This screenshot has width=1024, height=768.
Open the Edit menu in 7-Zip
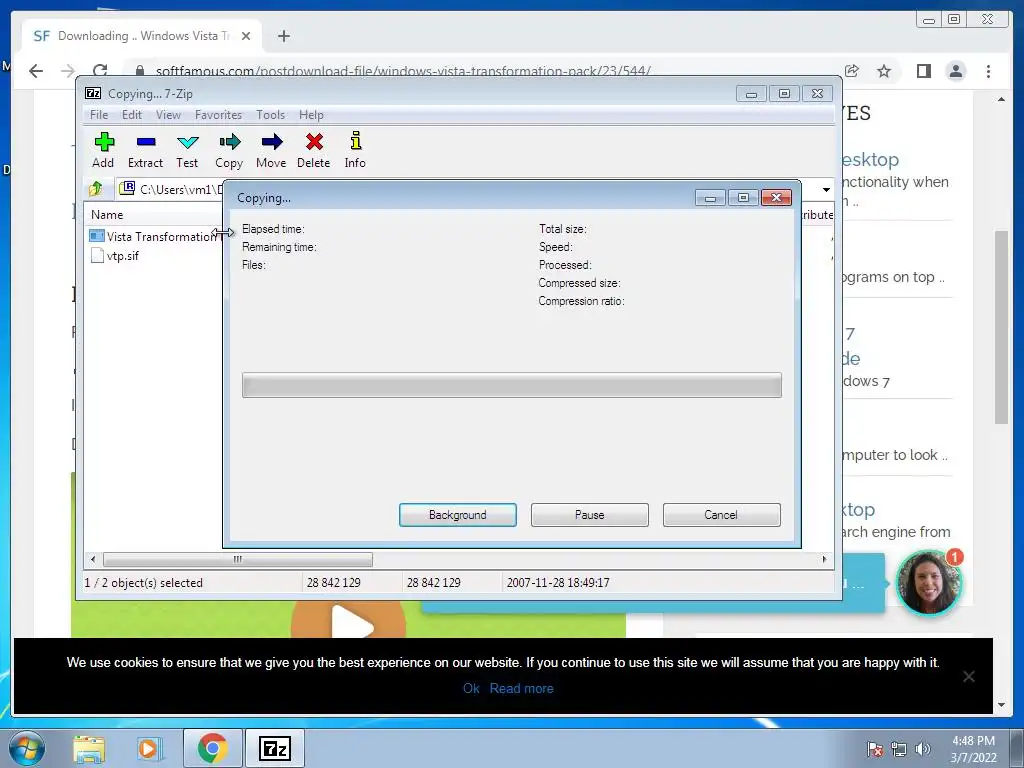131,115
